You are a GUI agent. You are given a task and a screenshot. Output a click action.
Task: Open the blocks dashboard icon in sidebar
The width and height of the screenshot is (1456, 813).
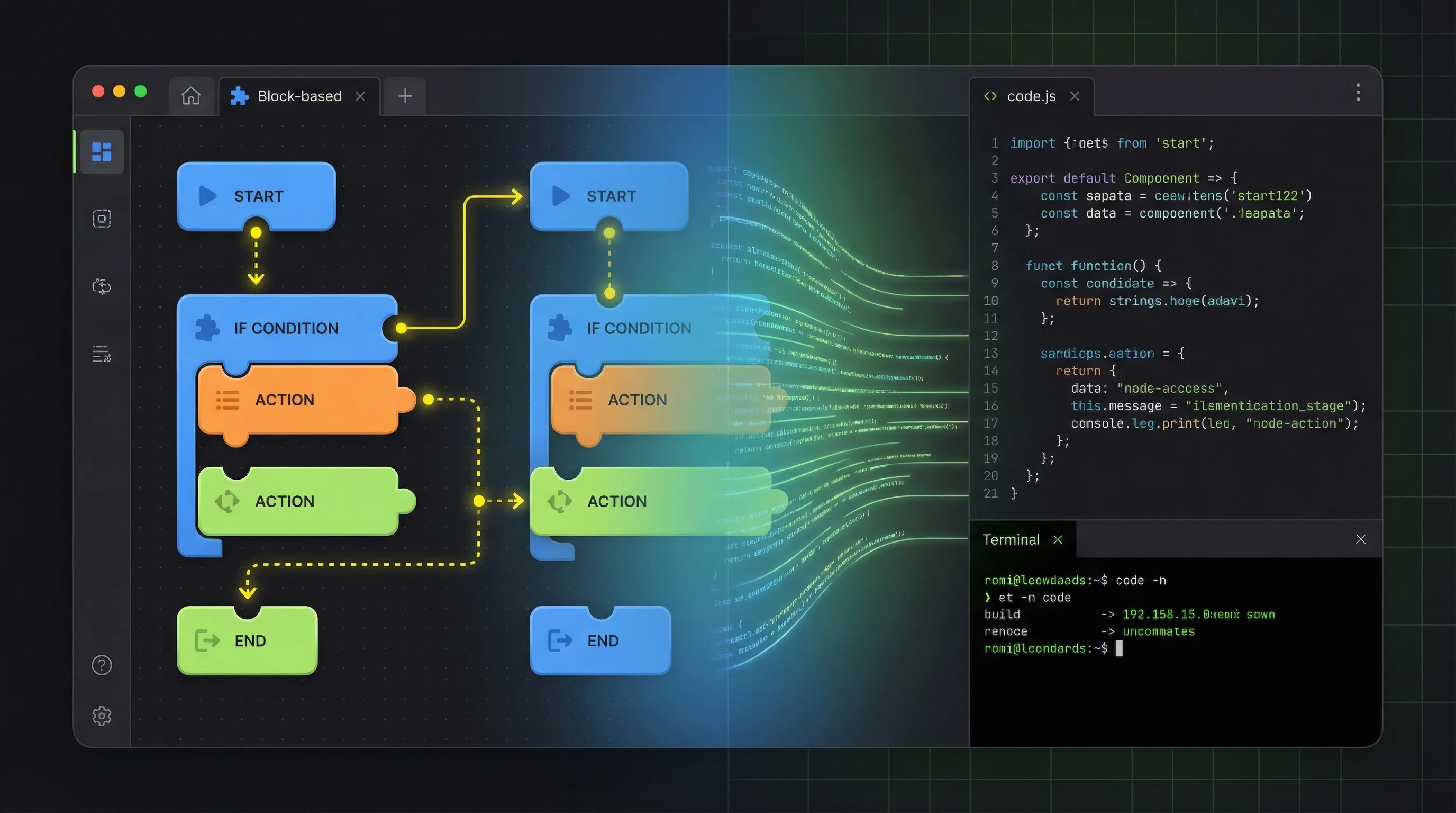(x=102, y=151)
